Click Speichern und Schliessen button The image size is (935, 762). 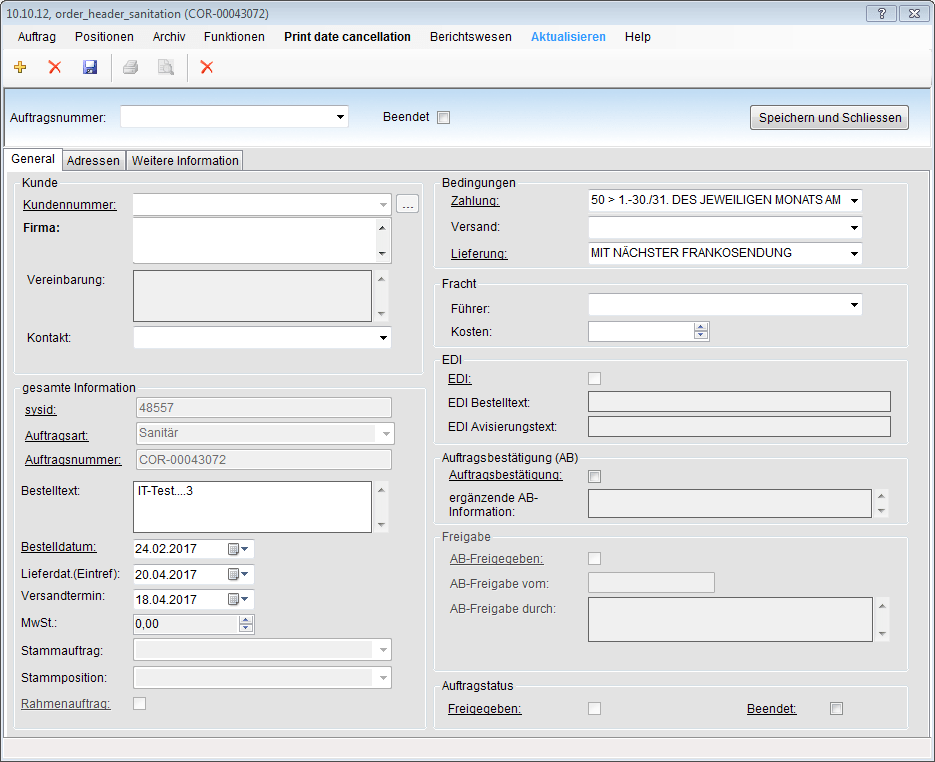point(829,117)
